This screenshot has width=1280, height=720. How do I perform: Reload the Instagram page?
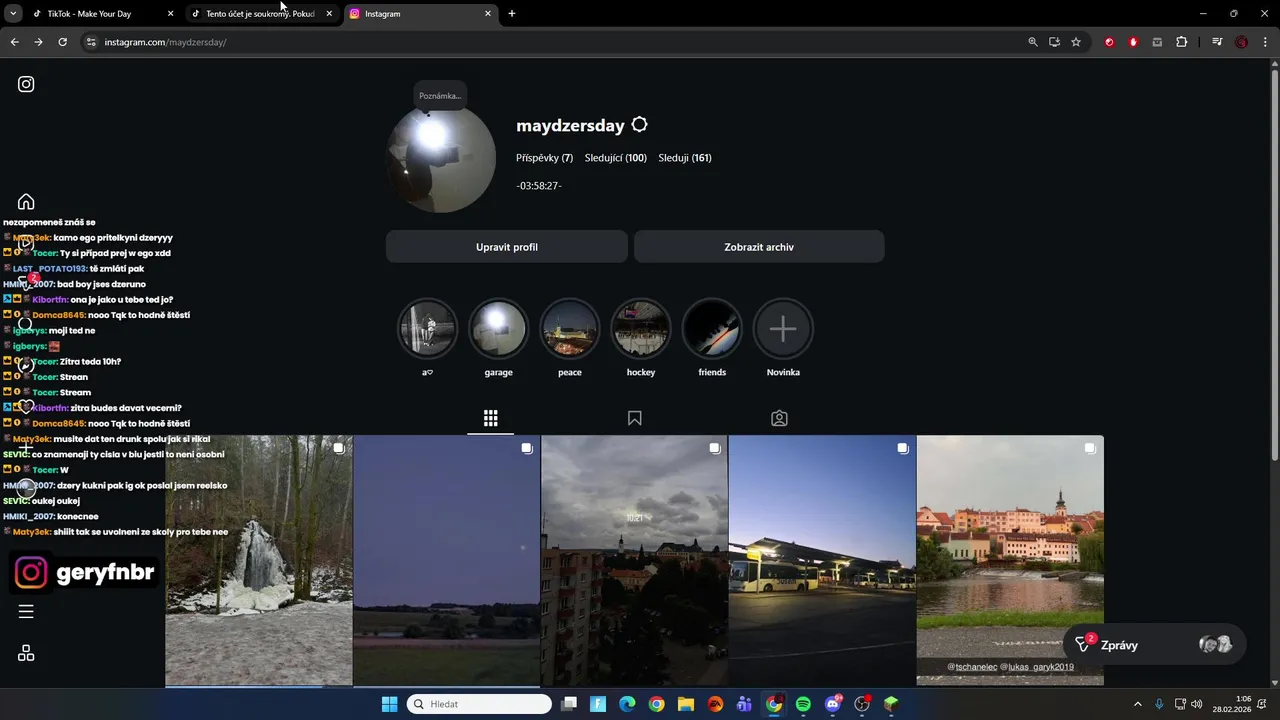point(62,42)
